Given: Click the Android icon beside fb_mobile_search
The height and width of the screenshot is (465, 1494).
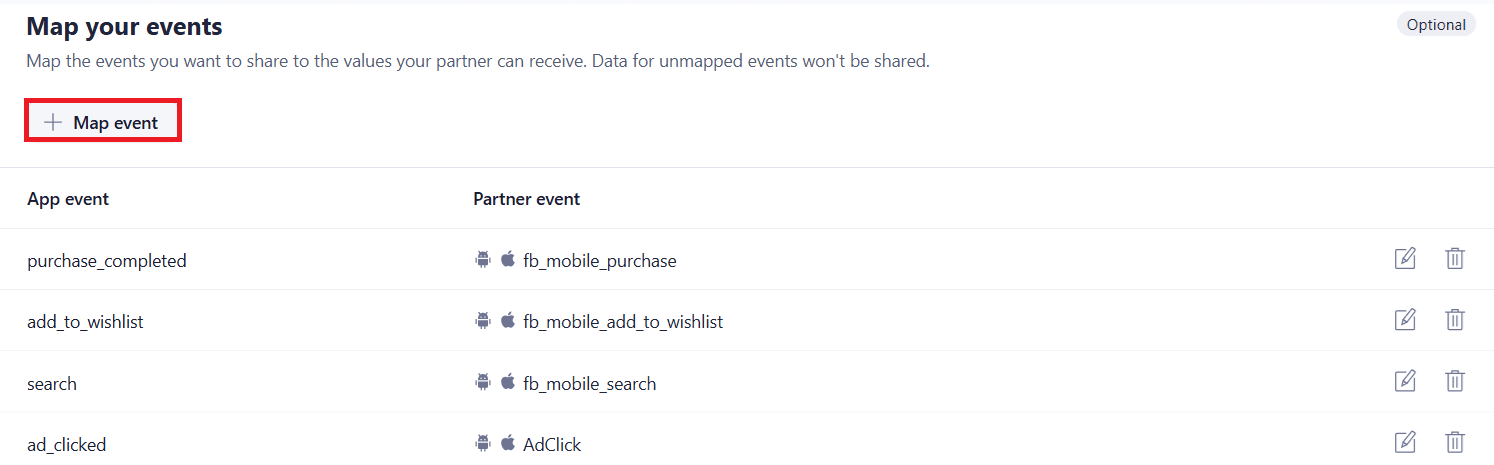Looking at the screenshot, I should coord(483,382).
